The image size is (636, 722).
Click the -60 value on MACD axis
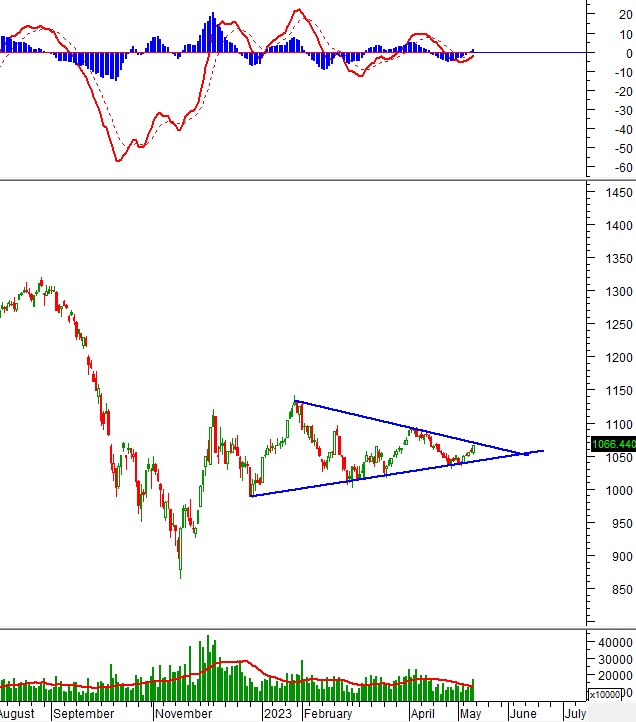624,168
